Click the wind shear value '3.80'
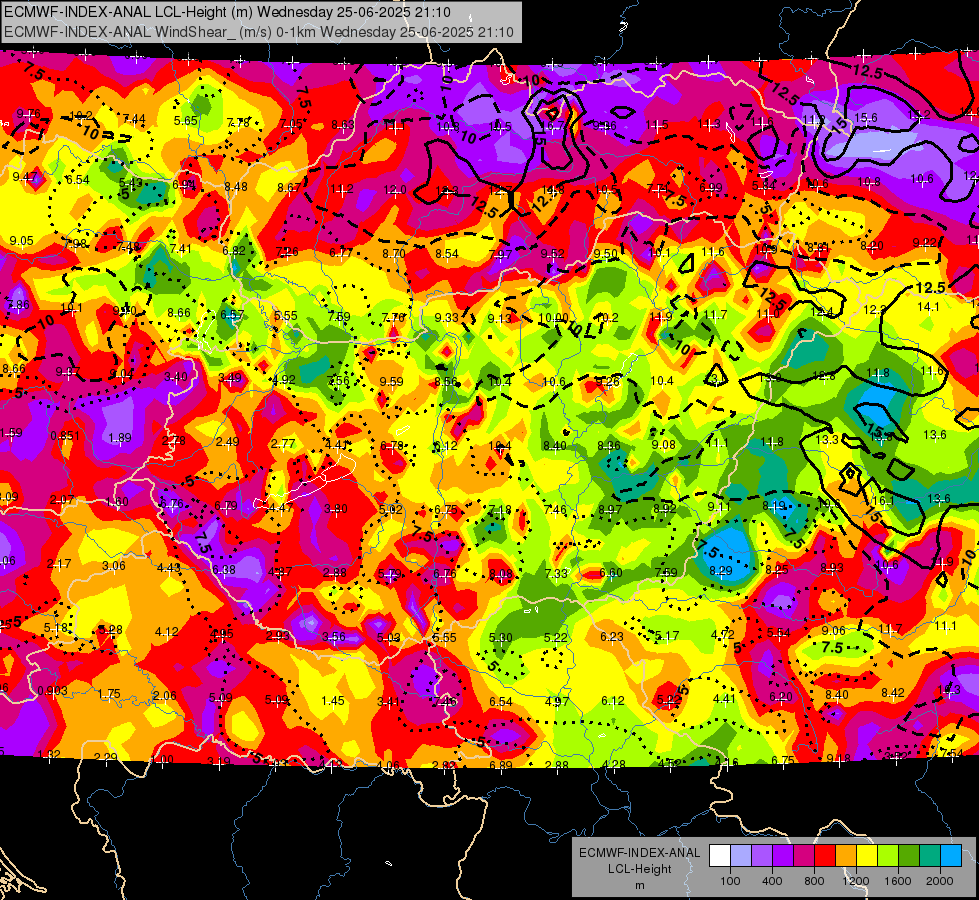The image size is (979, 900). pos(335,509)
